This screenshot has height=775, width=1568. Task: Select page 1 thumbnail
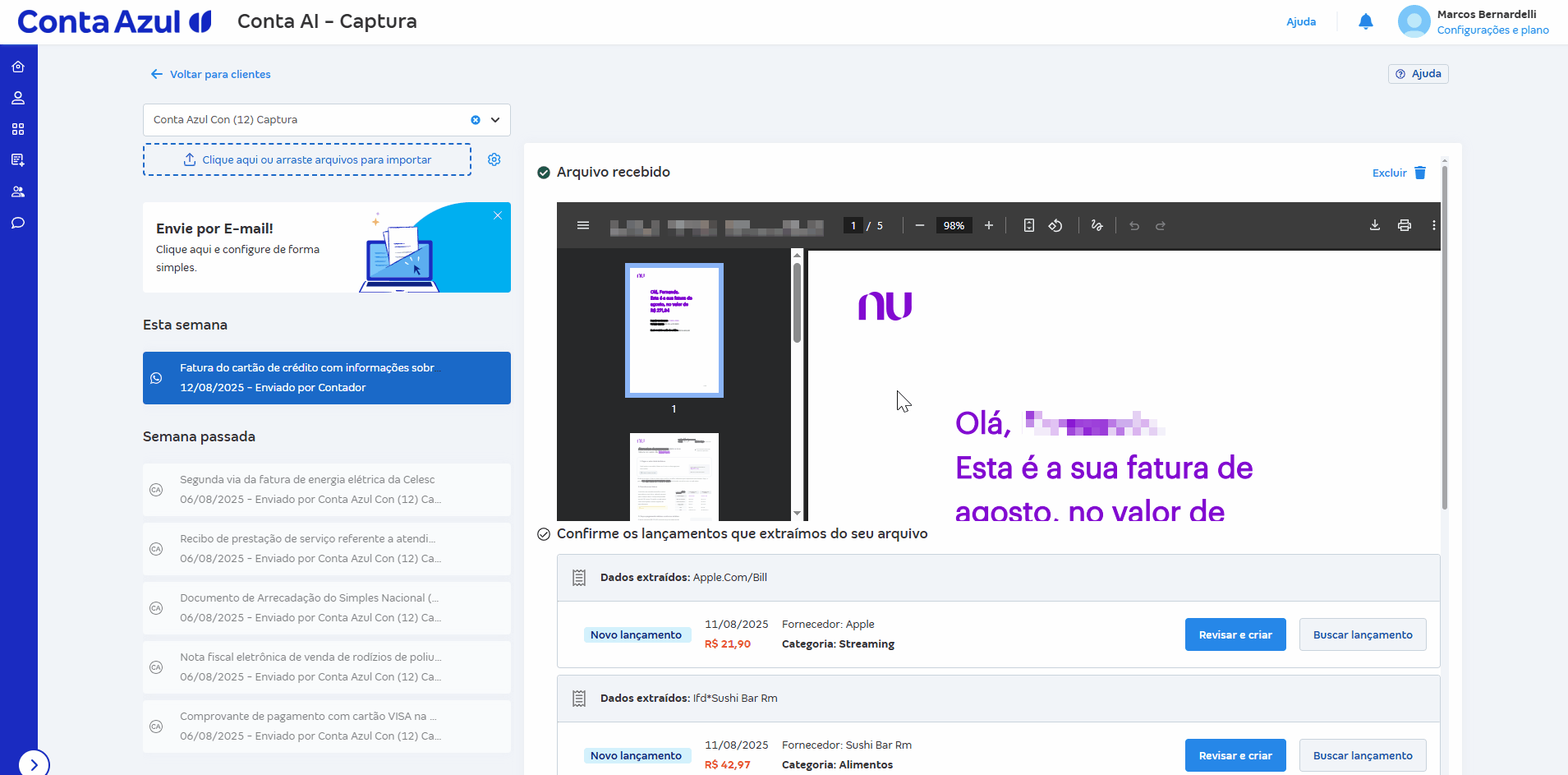coord(674,330)
